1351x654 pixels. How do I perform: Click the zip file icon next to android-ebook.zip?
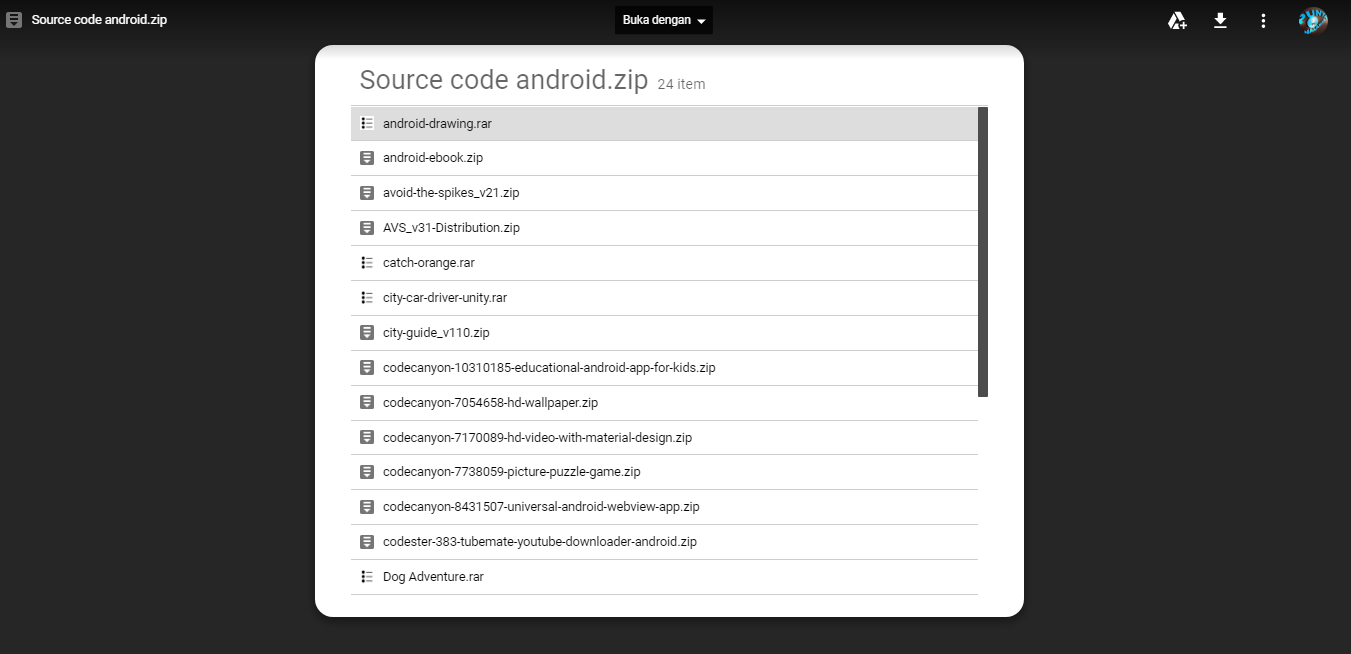point(366,157)
